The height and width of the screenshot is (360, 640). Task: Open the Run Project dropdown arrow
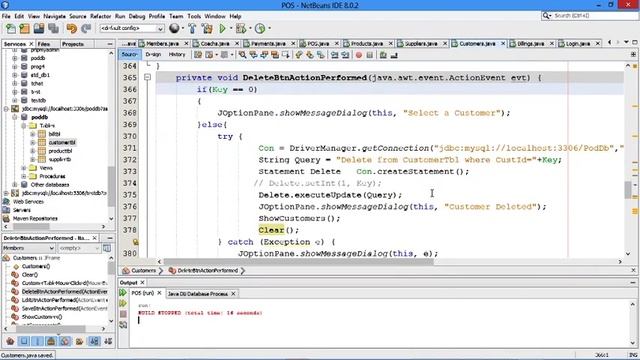coord(231,29)
